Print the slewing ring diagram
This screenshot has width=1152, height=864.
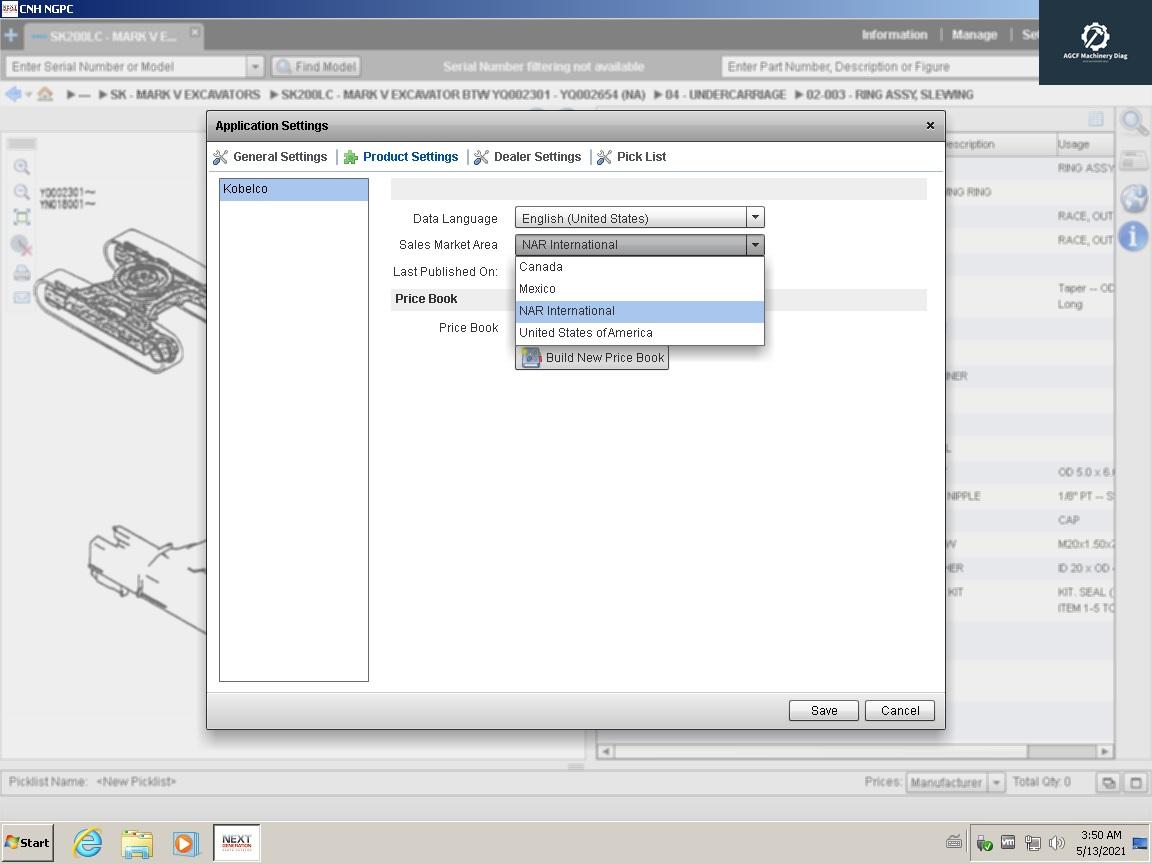click(22, 272)
